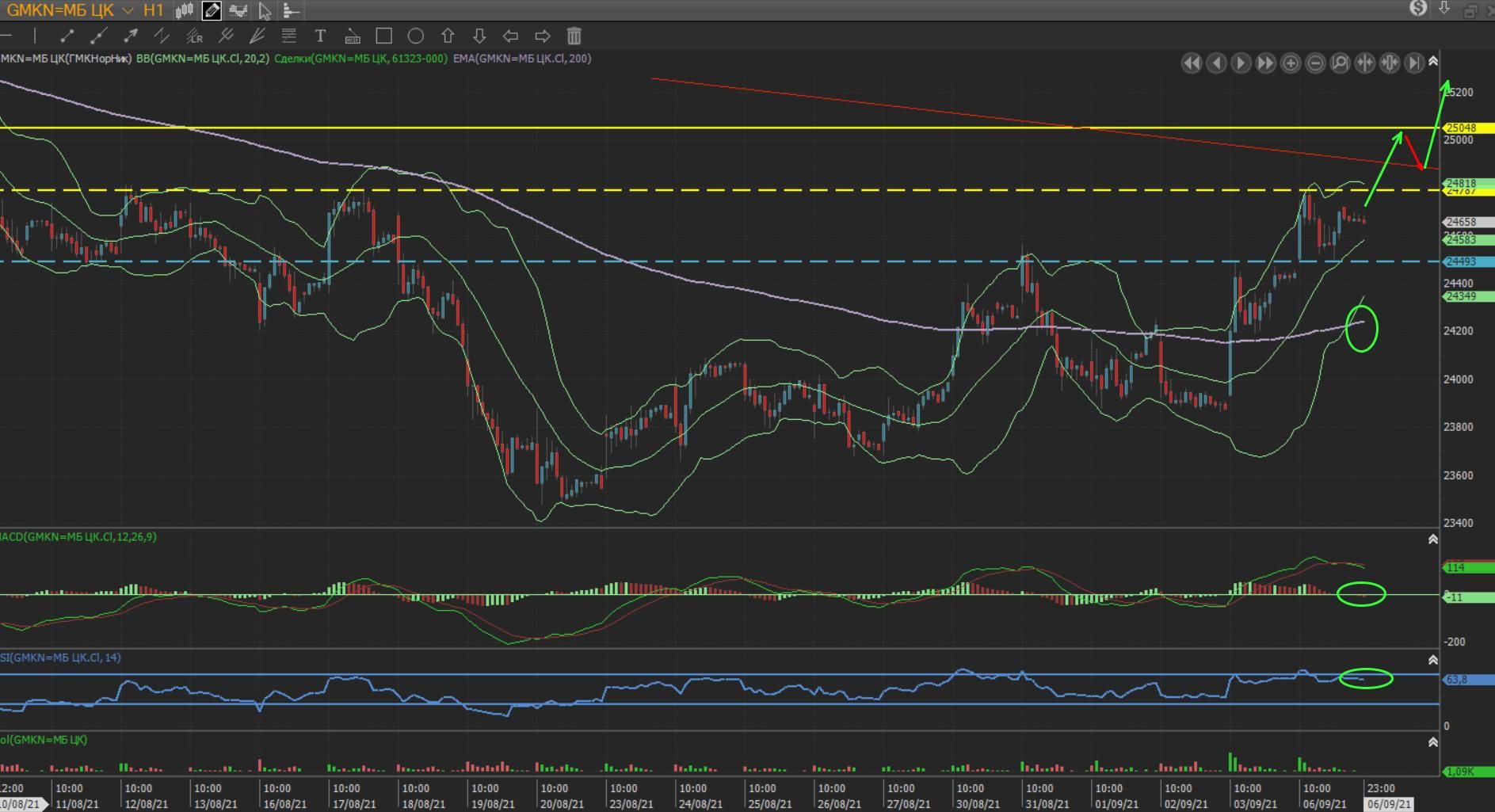Click the -11 MACD histogram value tag

pyautogui.click(x=1468, y=597)
